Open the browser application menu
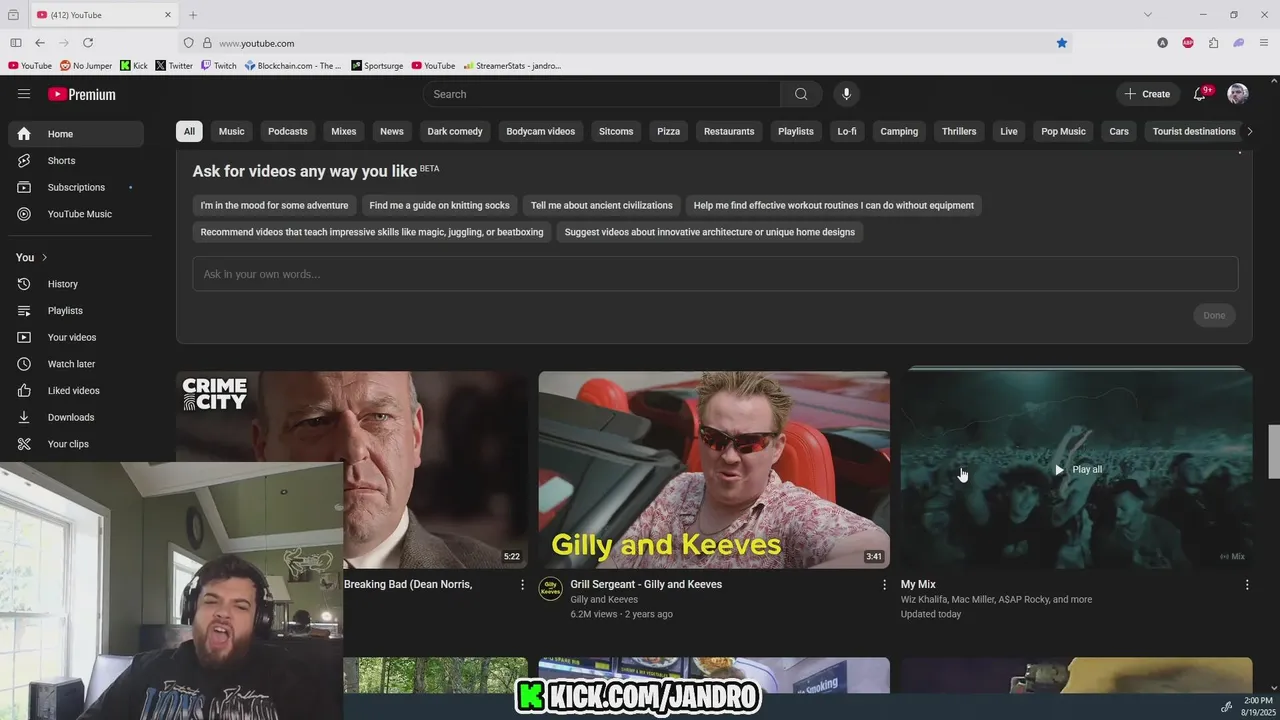The width and height of the screenshot is (1280, 720). 1265,43
